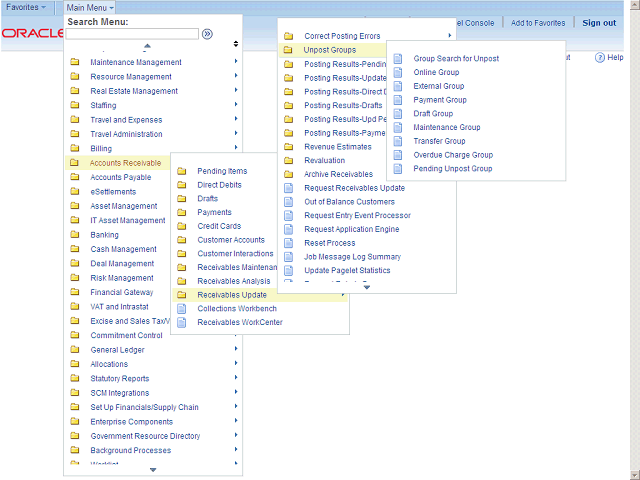Select Request Entry Event Processor entry
This screenshot has height=480, width=640.
(x=358, y=216)
